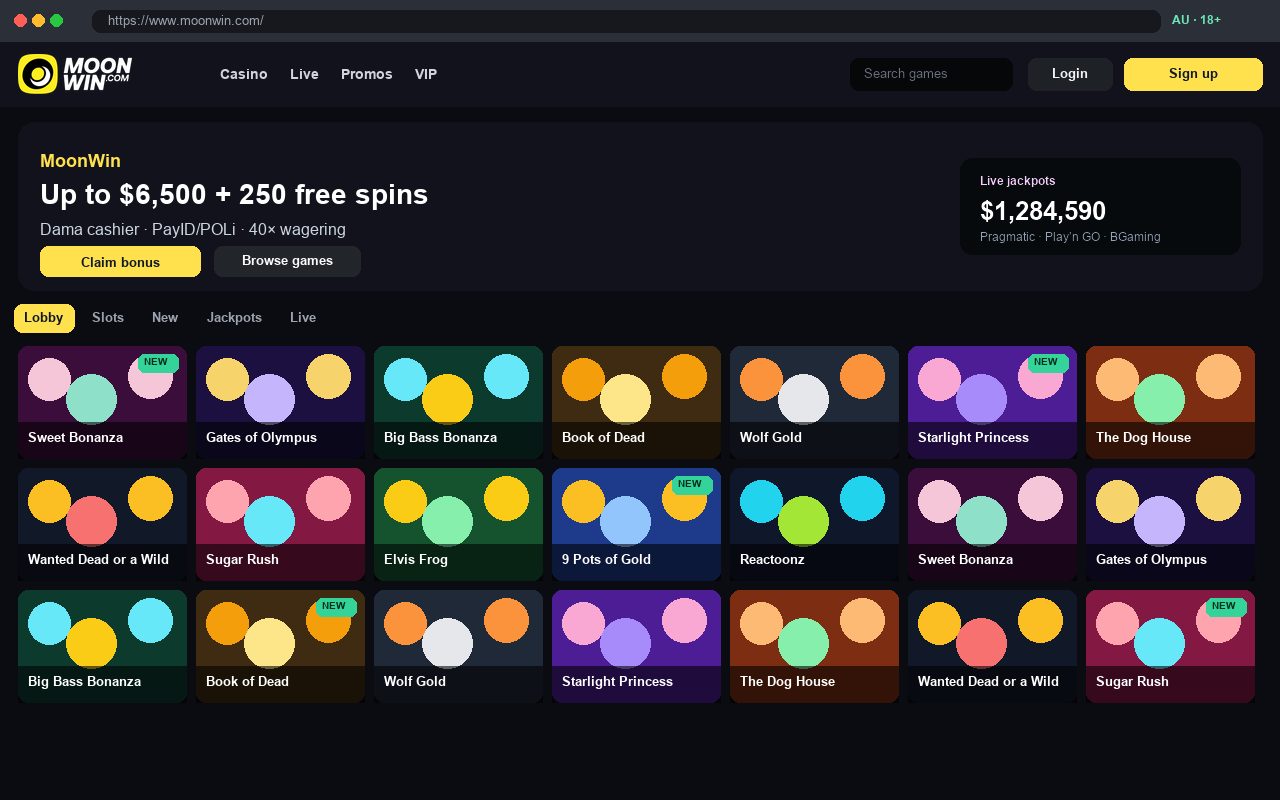Click the "Pragmatic · Play'n GO · BGaming" providers line

[1070, 237]
